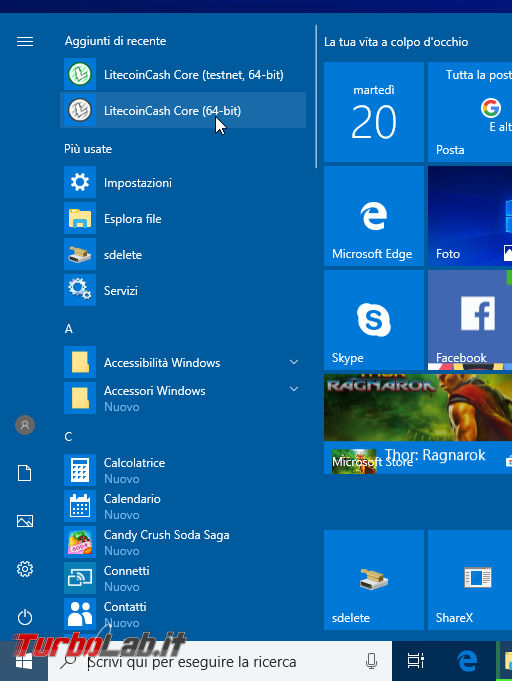Screen dimensions: 512x681
Task: Open the Contatti people icon
Action: pyautogui.click(x=80, y=614)
